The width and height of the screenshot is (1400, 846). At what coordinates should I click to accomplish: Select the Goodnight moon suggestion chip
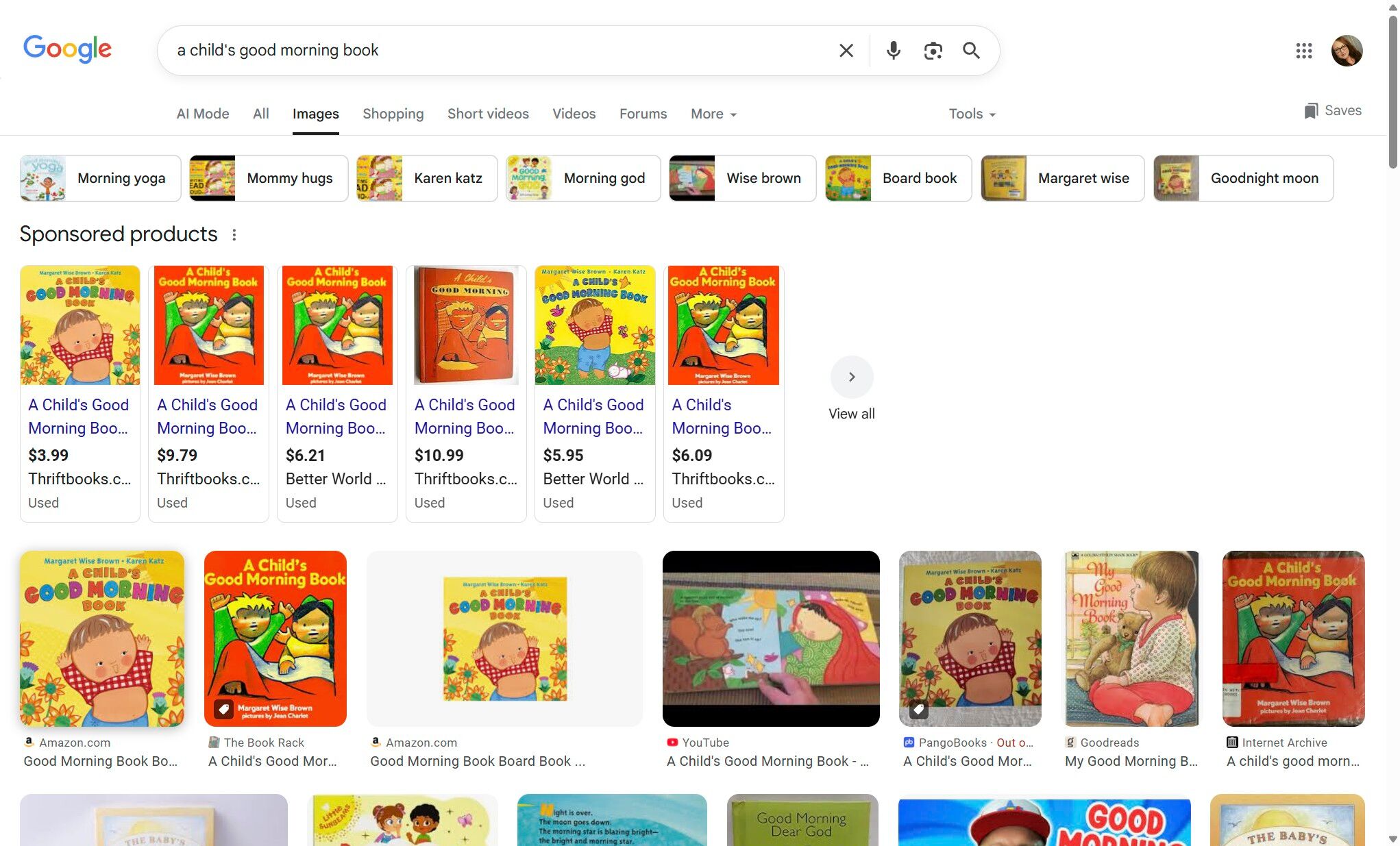coord(1243,178)
